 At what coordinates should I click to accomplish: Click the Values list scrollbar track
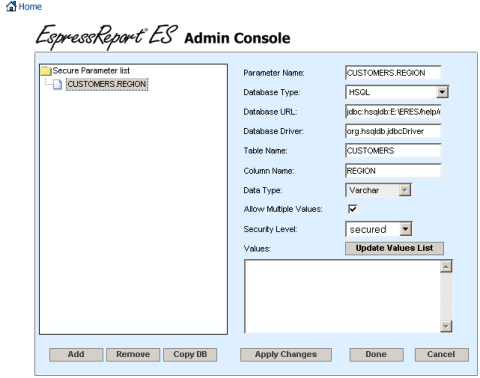point(446,296)
